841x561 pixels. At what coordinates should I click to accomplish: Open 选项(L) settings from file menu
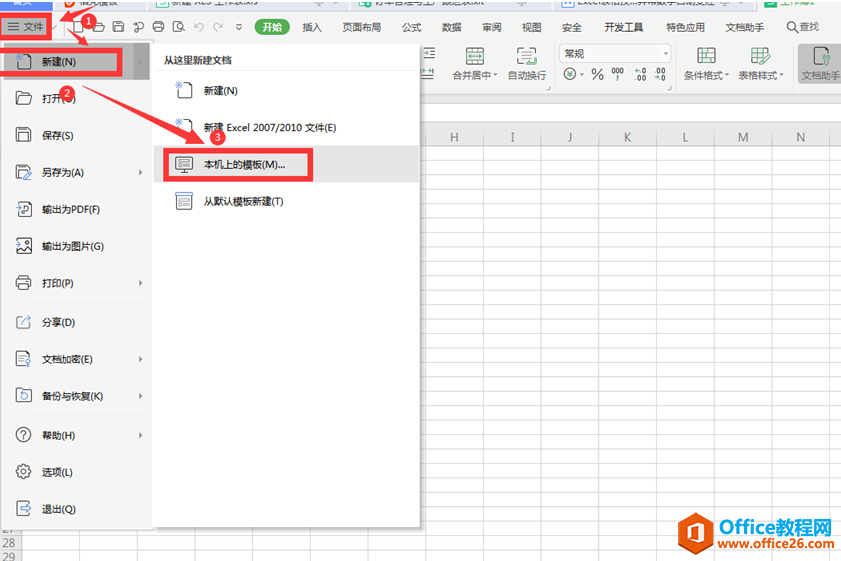[x=75, y=472]
